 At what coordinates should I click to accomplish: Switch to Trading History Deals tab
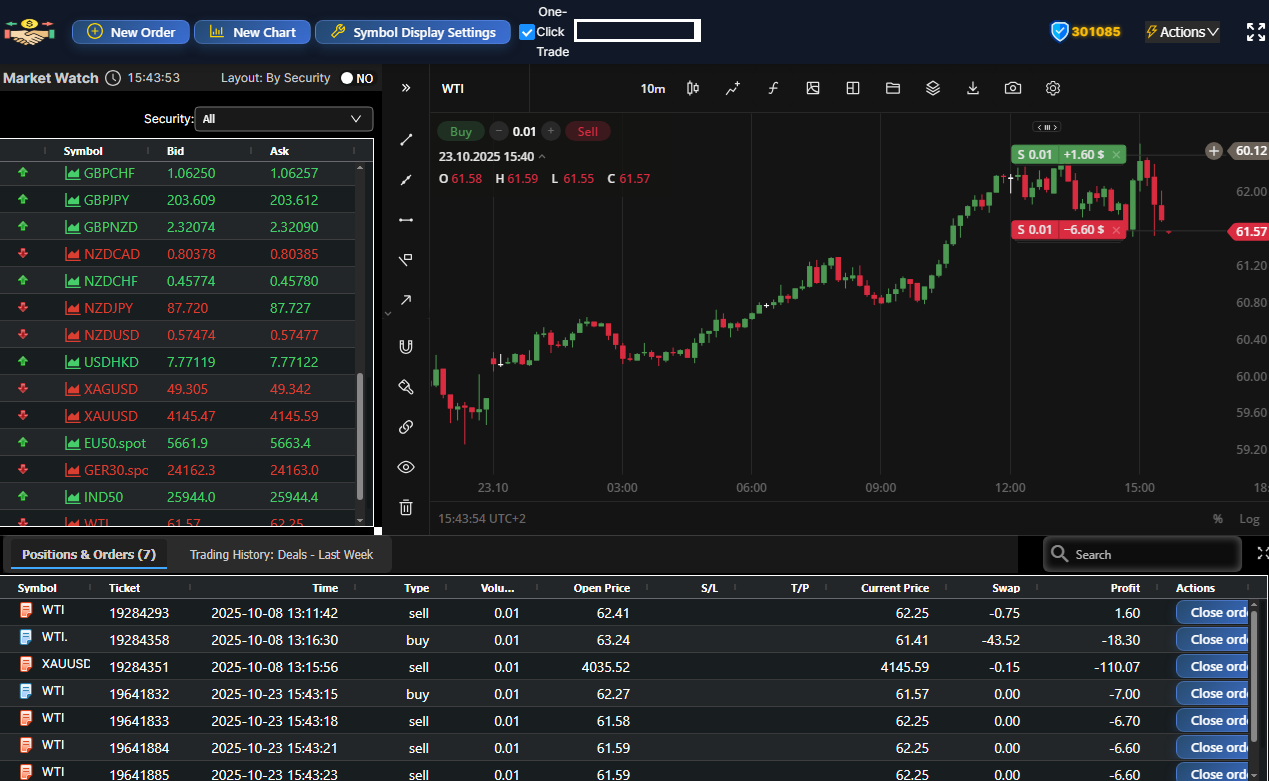tap(281, 554)
